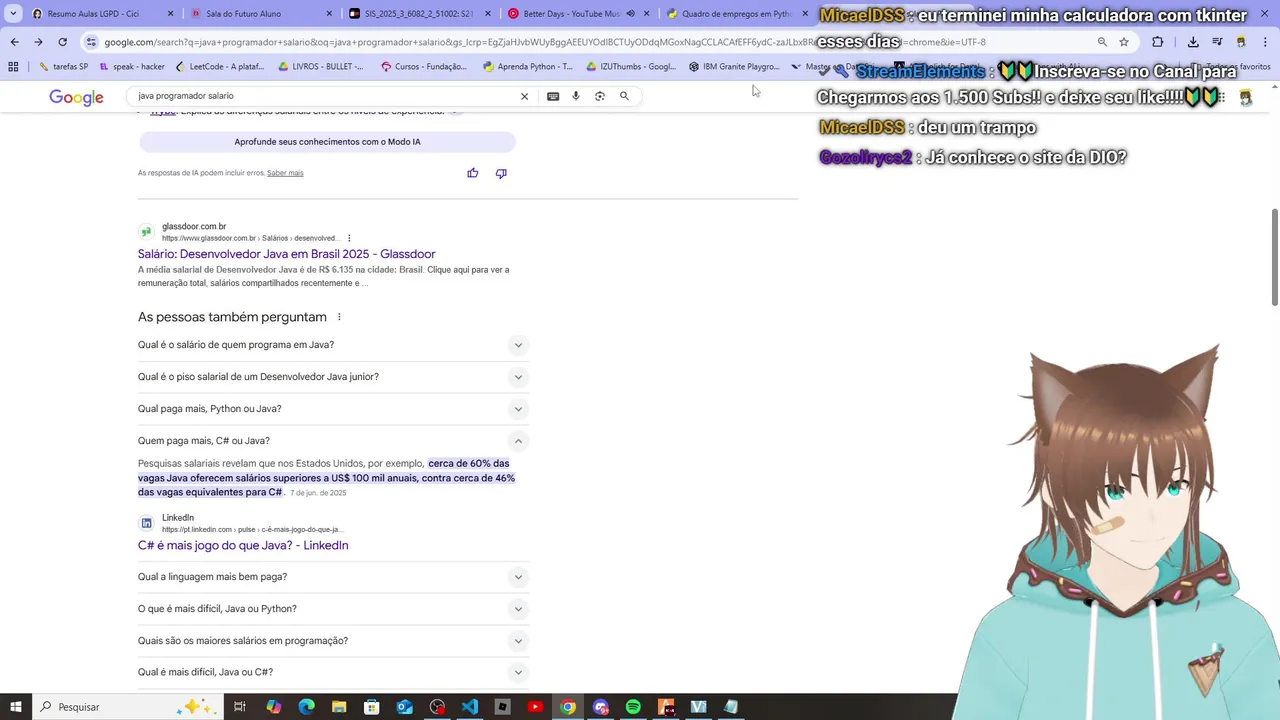Mute the Better Days YouTube Music tab
The width and height of the screenshot is (1280, 720).
pyautogui.click(x=630, y=14)
